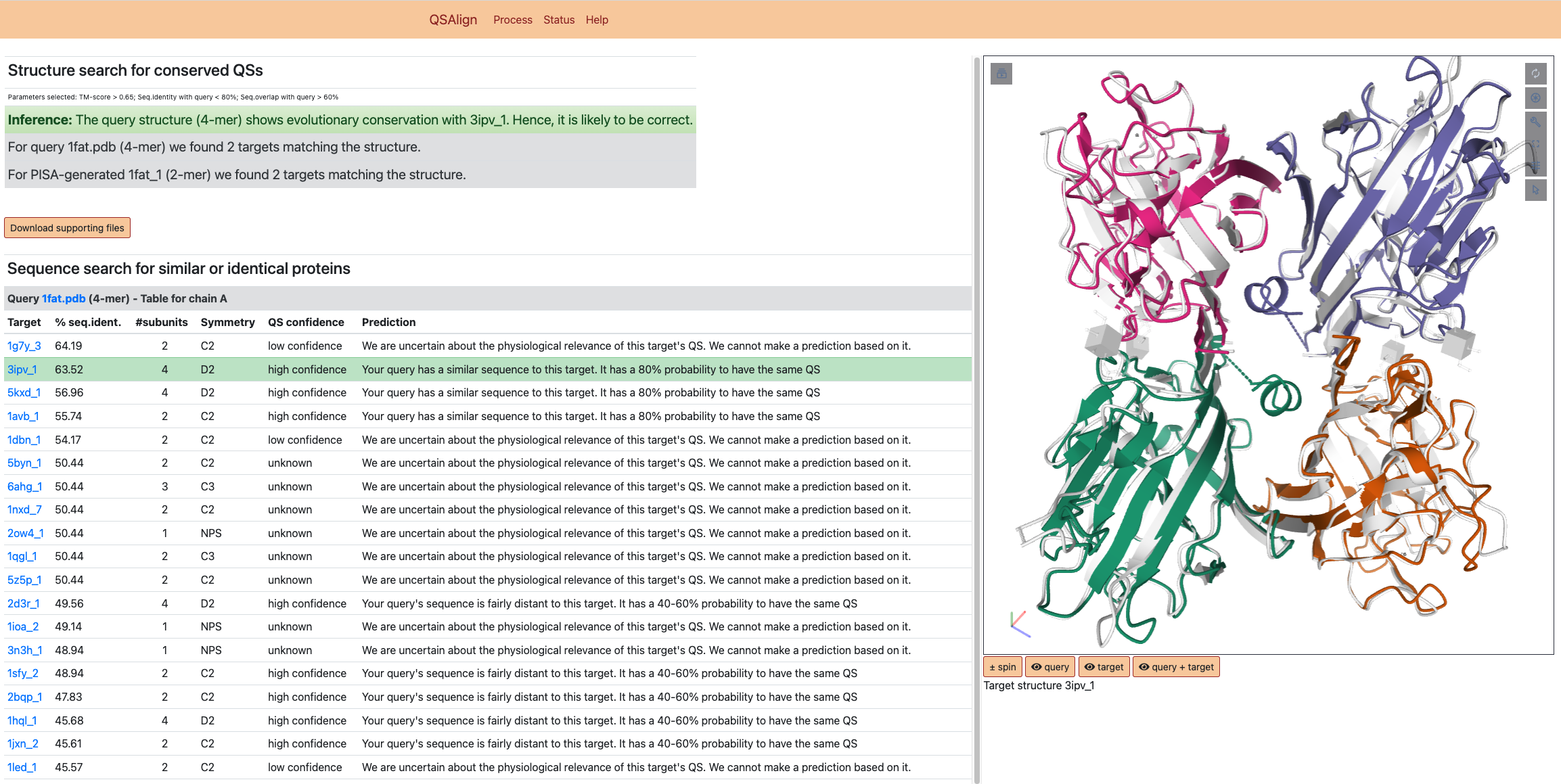Open the 1fat.pdb query link

pos(64,298)
